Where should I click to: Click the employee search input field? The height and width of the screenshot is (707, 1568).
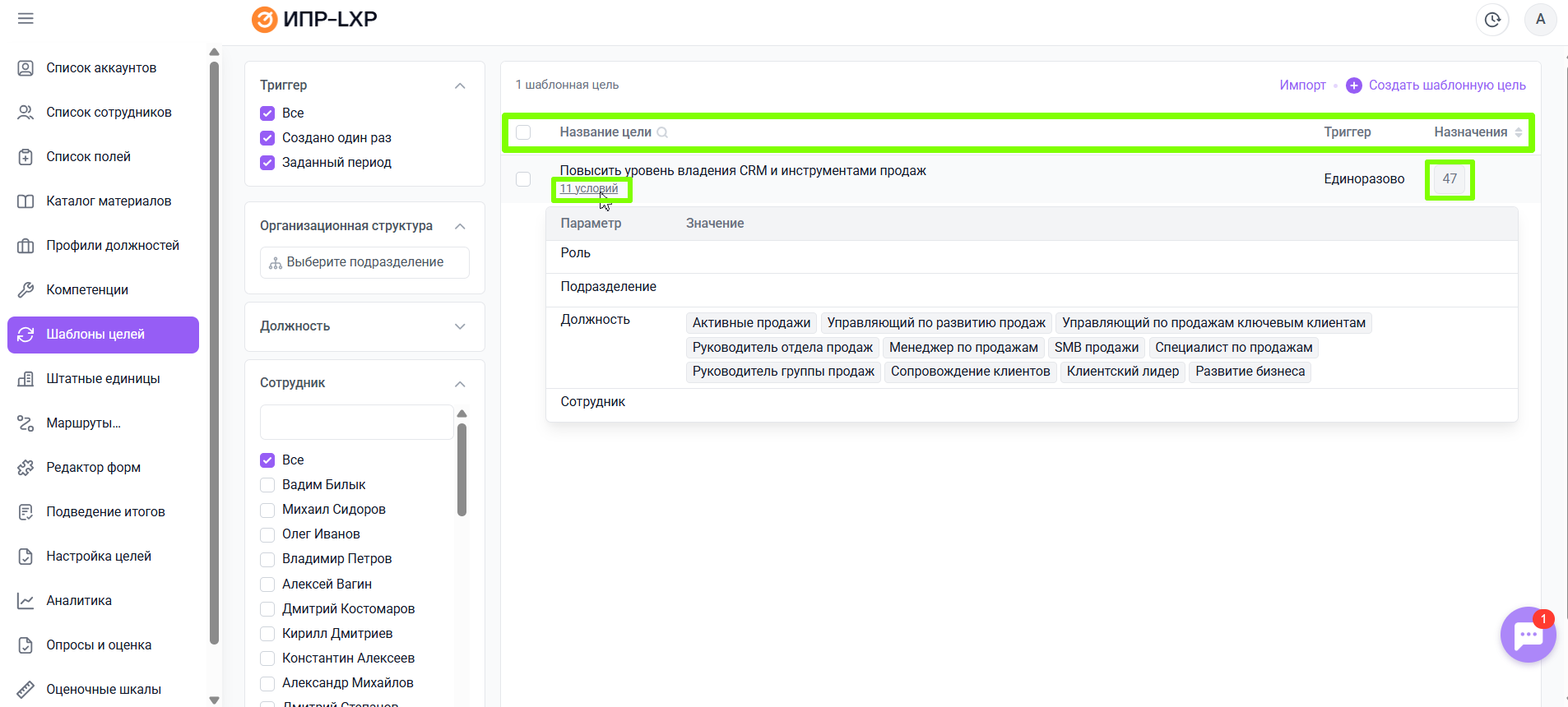coord(356,422)
